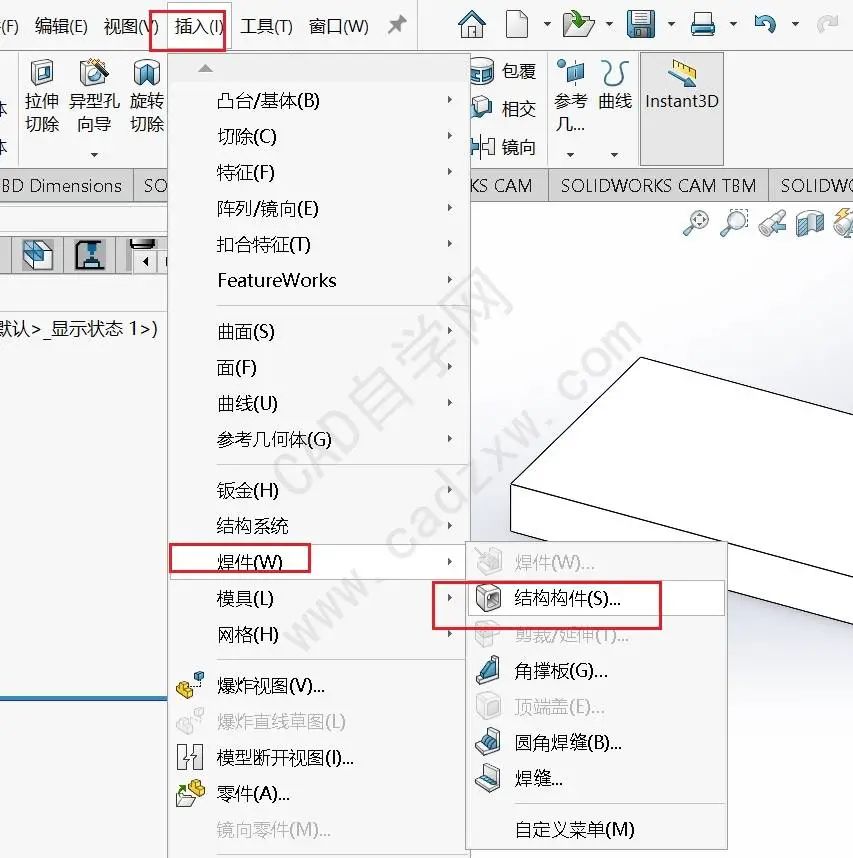Toggle the Instant3D button
This screenshot has width=853, height=858.
[x=682, y=108]
